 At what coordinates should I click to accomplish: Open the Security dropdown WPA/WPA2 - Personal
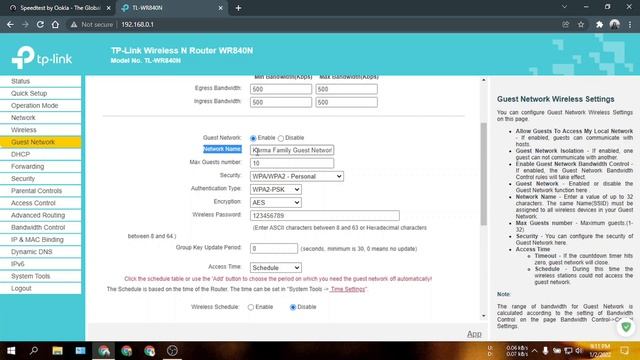click(x=297, y=176)
